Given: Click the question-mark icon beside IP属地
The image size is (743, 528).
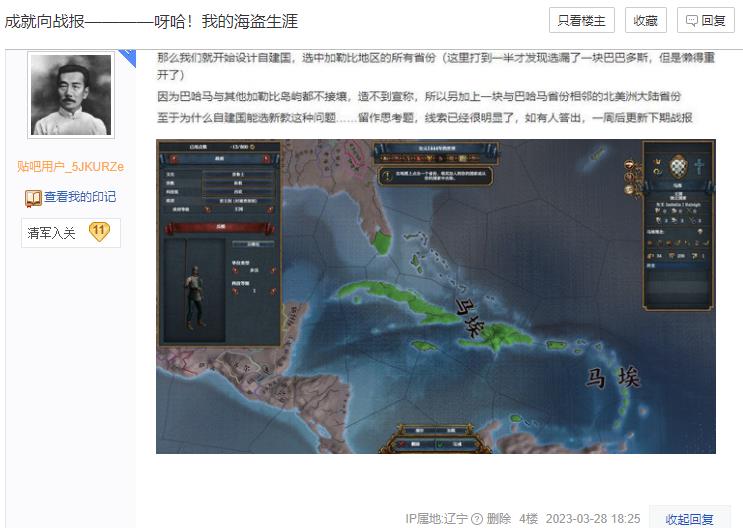Looking at the screenshot, I should [x=477, y=519].
